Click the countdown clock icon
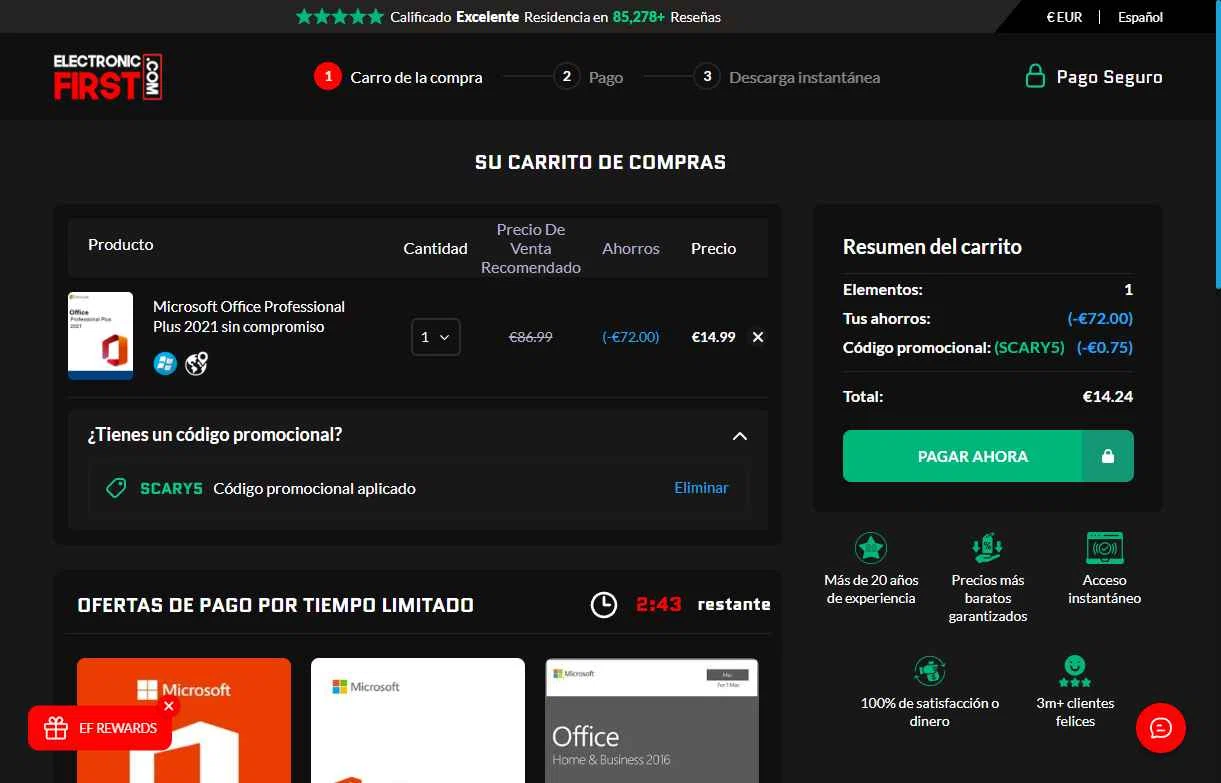This screenshot has height=783, width=1221. click(x=604, y=604)
